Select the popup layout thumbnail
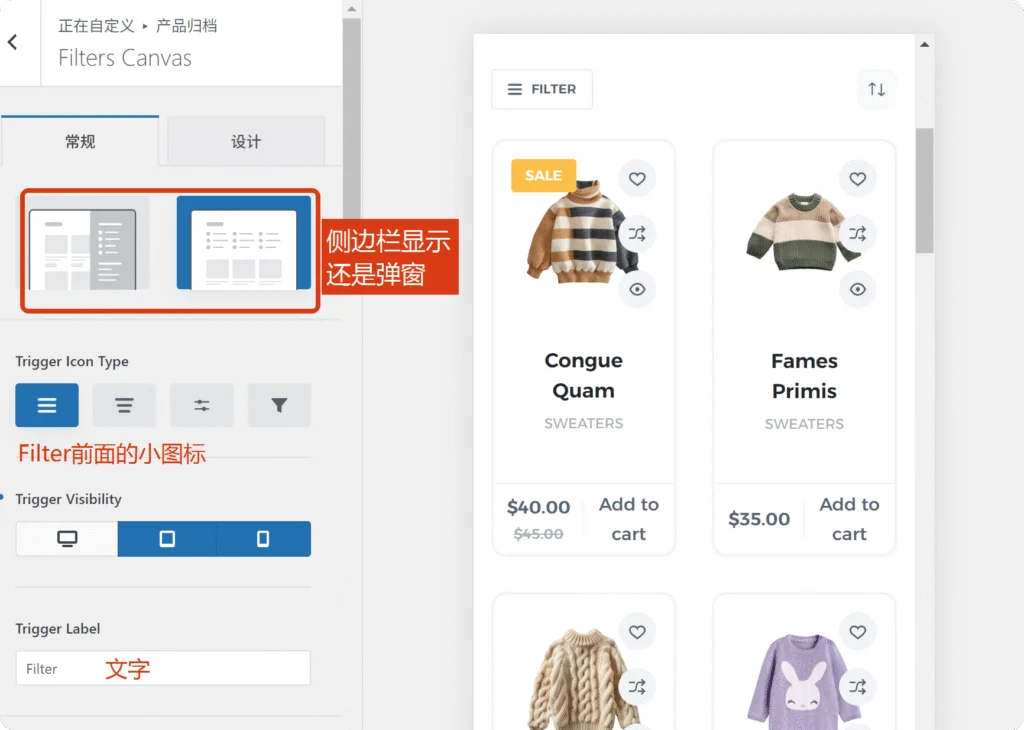 [x=244, y=243]
